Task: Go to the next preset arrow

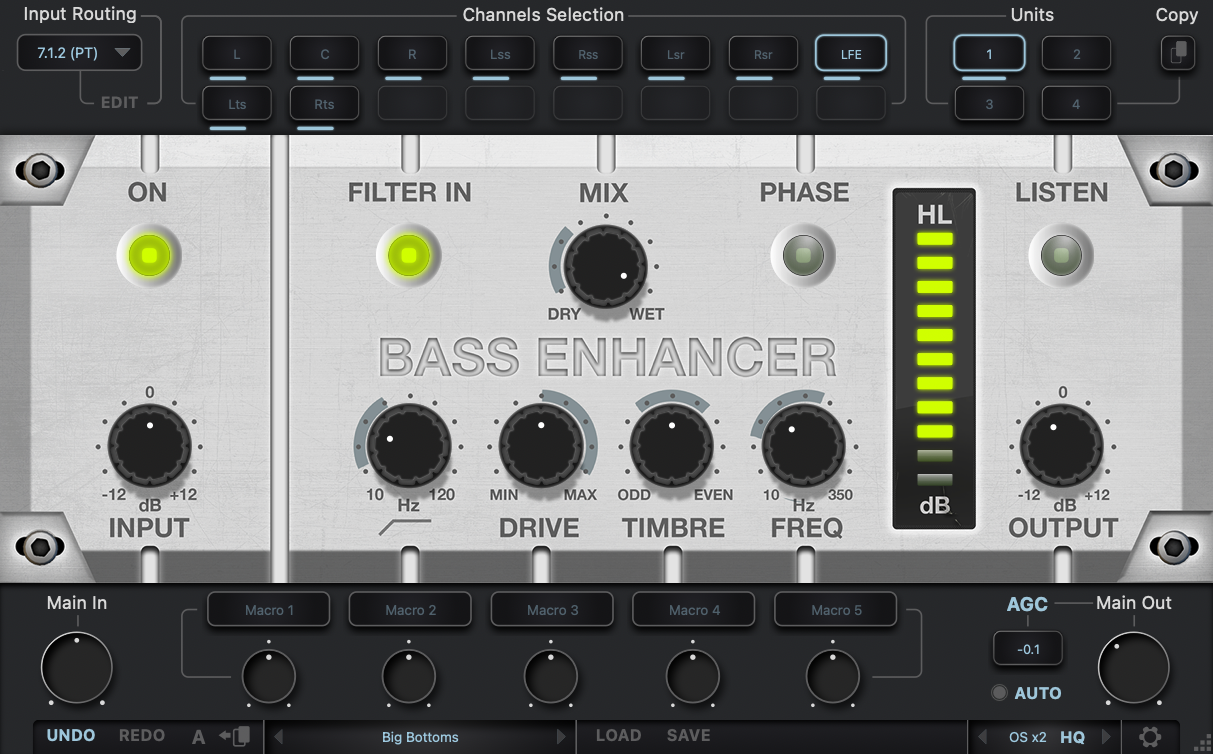Action: click(x=561, y=737)
